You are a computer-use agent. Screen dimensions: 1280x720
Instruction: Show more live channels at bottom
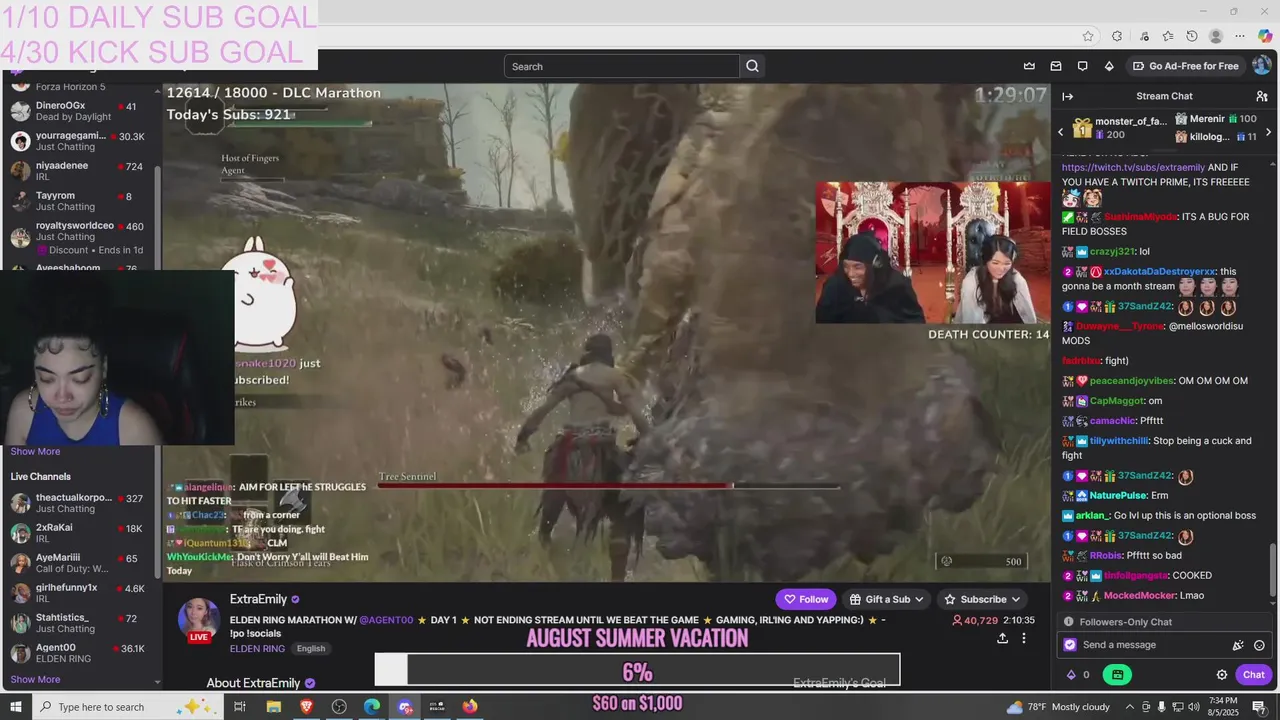(35, 679)
